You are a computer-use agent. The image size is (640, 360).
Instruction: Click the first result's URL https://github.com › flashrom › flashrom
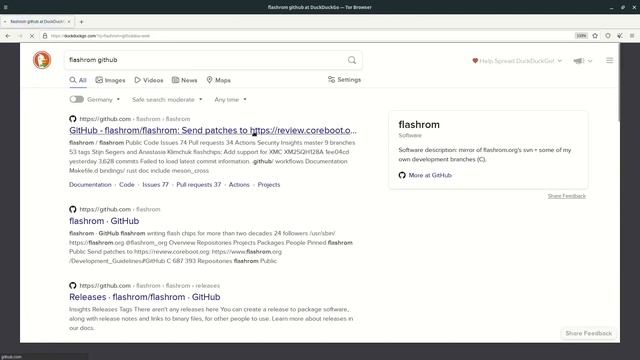point(135,119)
